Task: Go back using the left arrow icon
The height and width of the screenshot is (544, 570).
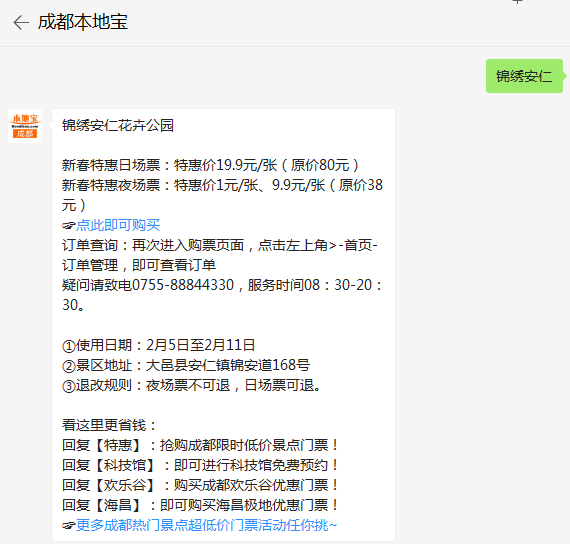Action: tap(21, 23)
